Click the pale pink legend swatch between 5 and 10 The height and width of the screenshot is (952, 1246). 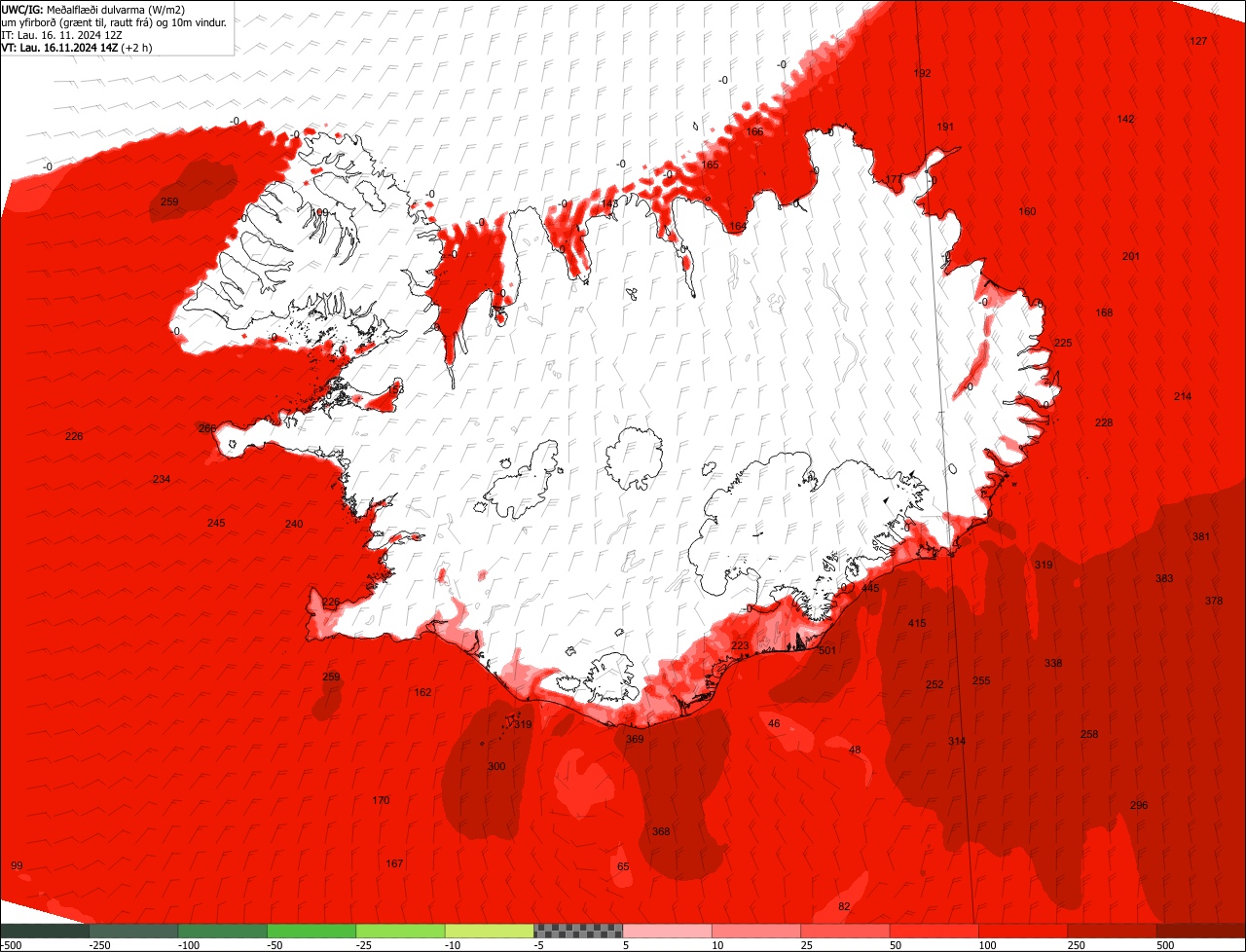668,931
